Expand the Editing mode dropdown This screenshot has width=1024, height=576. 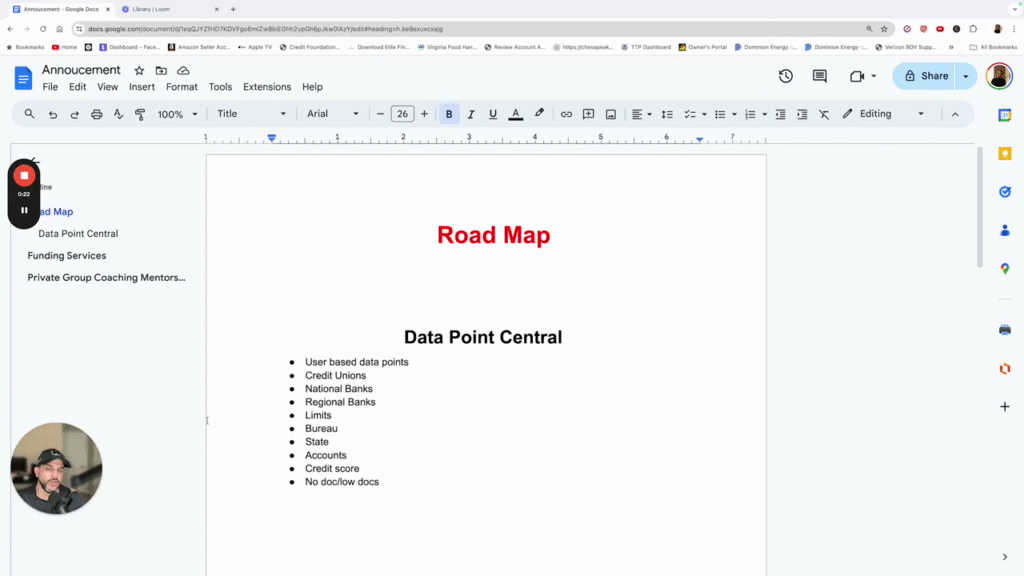pyautogui.click(x=884, y=114)
